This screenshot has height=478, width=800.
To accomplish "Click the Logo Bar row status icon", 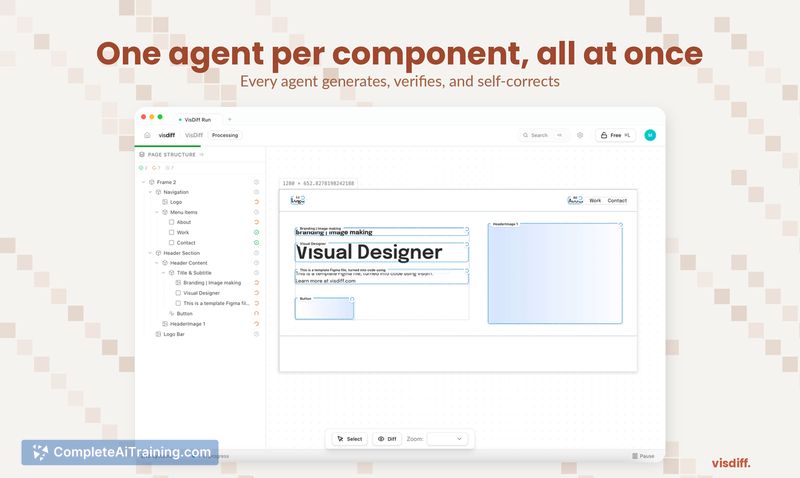I will pyautogui.click(x=257, y=334).
